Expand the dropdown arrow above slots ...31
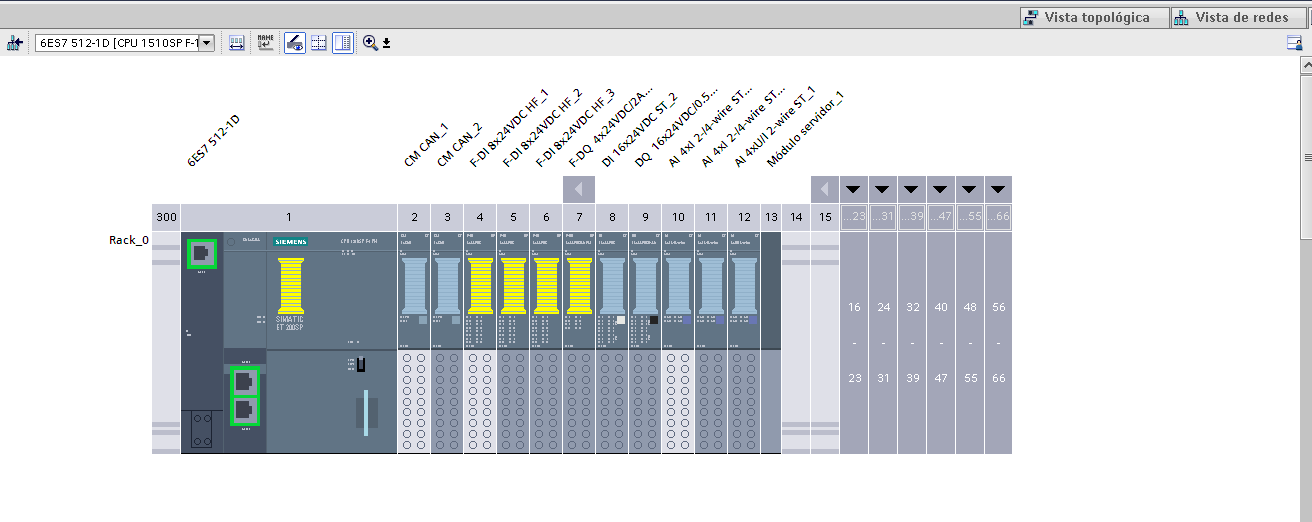Image resolution: width=1312 pixels, height=522 pixels. (882, 189)
